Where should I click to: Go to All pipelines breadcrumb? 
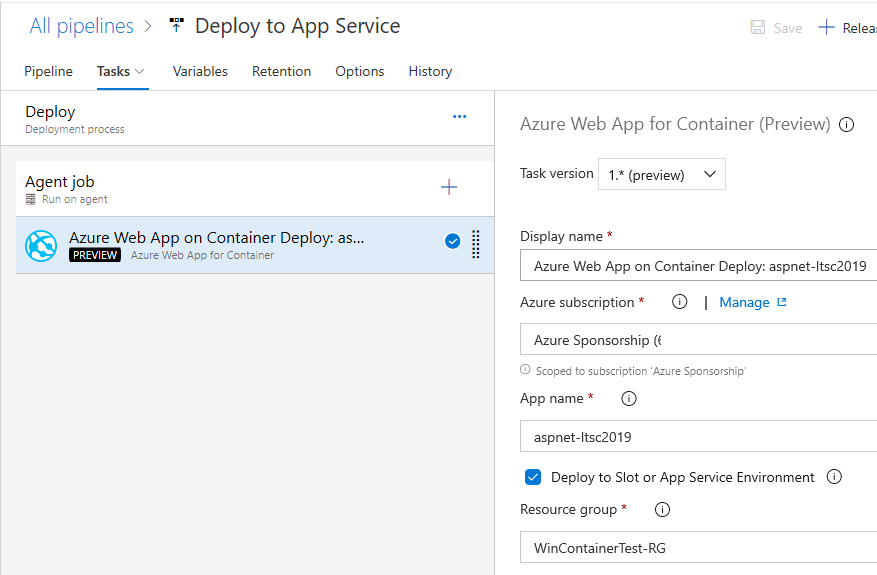[81, 26]
